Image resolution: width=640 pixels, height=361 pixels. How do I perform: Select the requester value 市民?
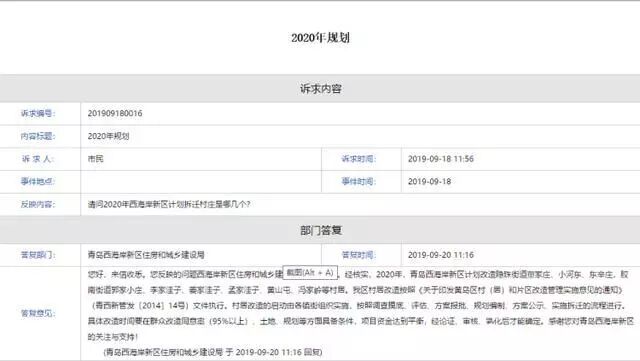[96, 159]
